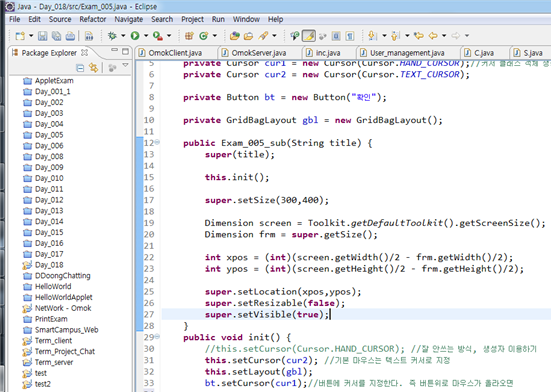
Task: Open the External Tools dropdown arrow
Action: point(169,35)
